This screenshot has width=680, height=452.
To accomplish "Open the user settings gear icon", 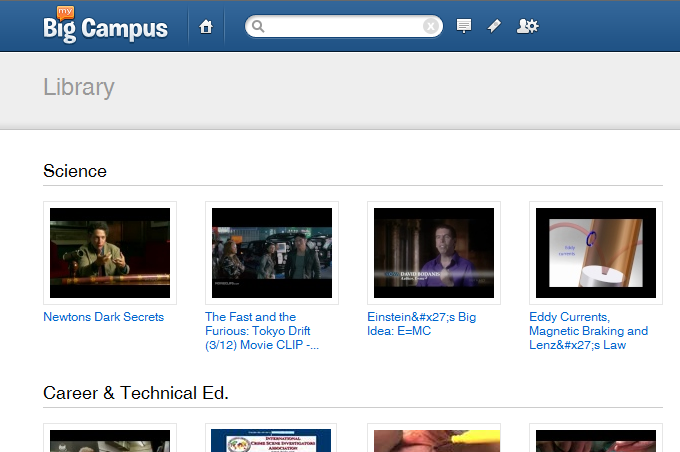I will [528, 26].
